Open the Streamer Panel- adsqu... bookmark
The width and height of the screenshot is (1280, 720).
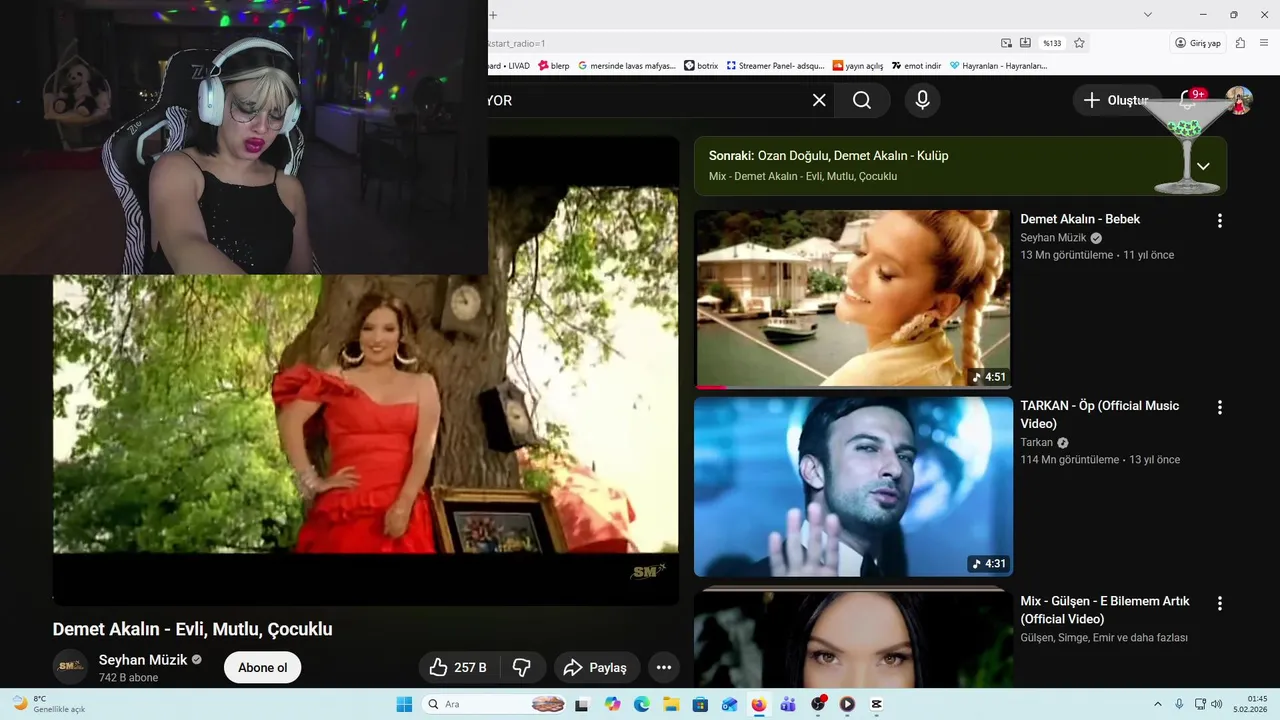click(x=776, y=66)
